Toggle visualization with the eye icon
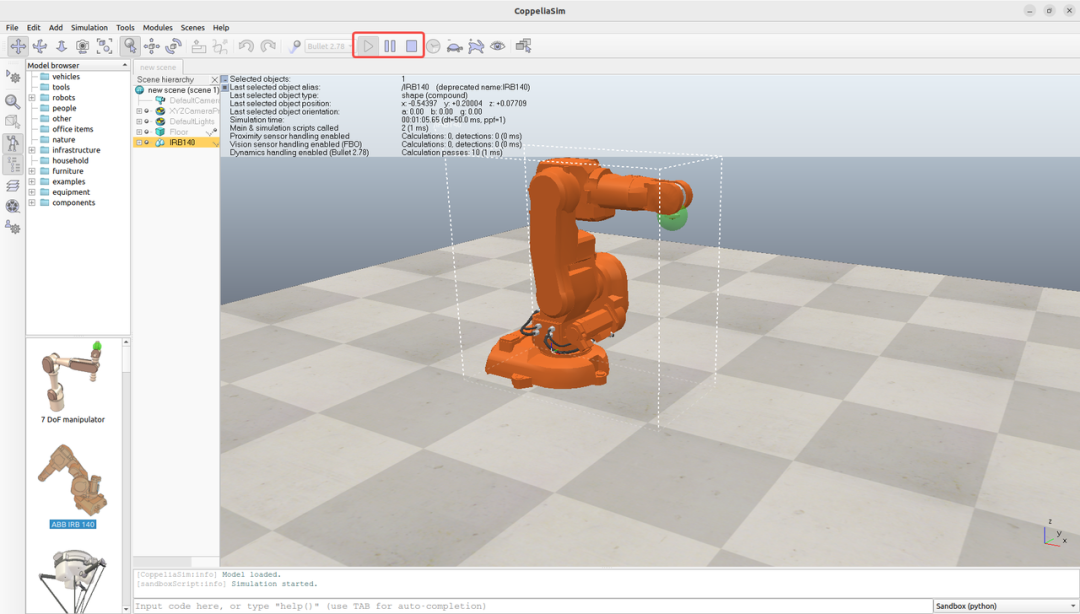Viewport: 1080px width, 614px height. (497, 46)
